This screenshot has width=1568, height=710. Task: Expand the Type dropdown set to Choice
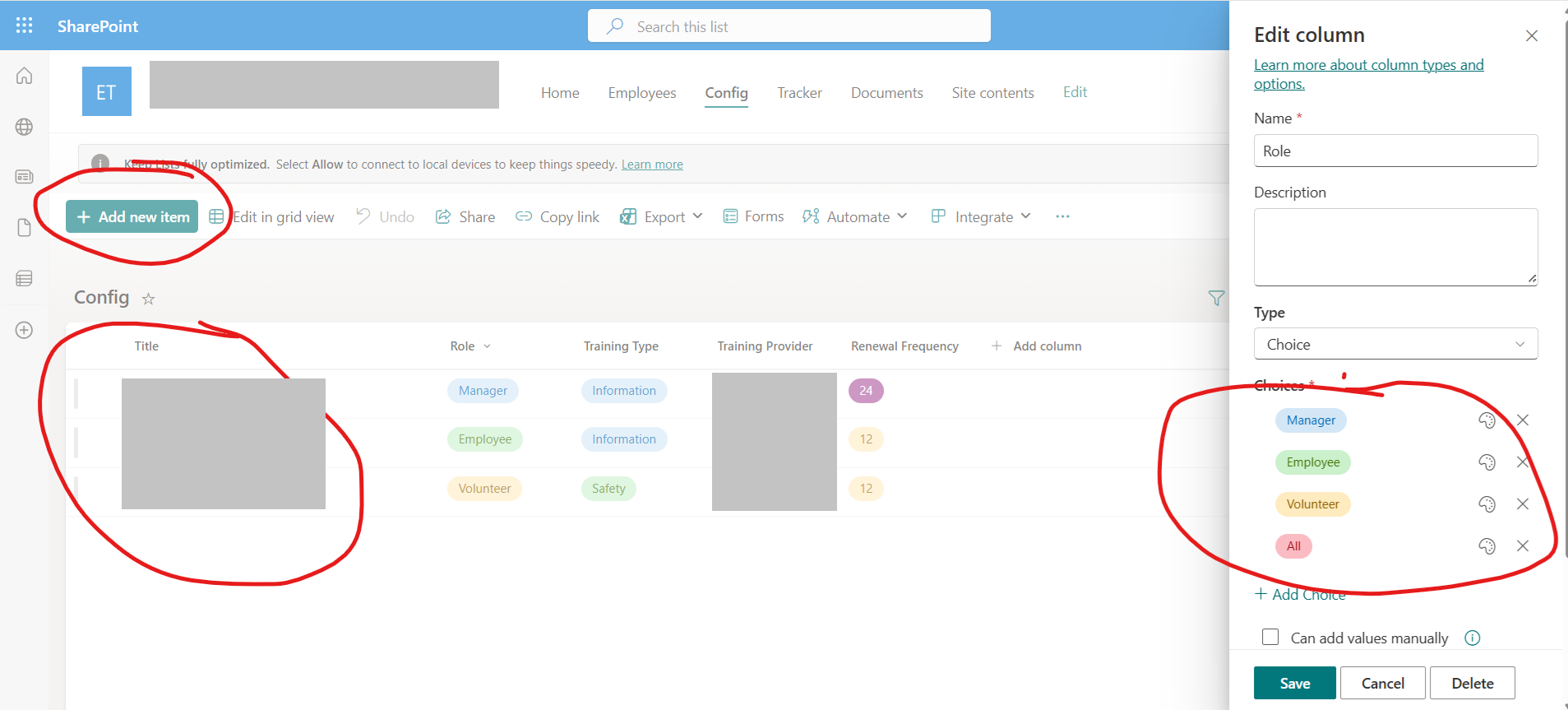click(x=1395, y=344)
